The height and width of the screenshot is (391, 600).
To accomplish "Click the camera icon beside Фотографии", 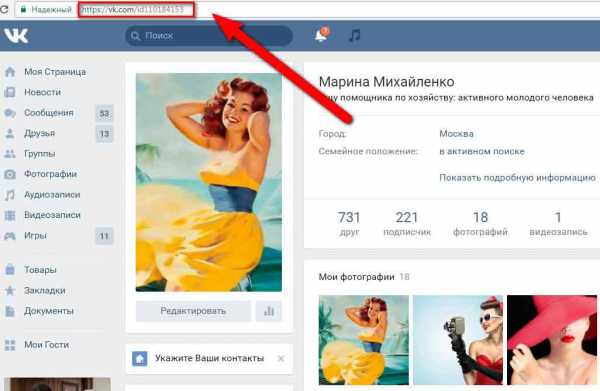I will (x=10, y=174).
